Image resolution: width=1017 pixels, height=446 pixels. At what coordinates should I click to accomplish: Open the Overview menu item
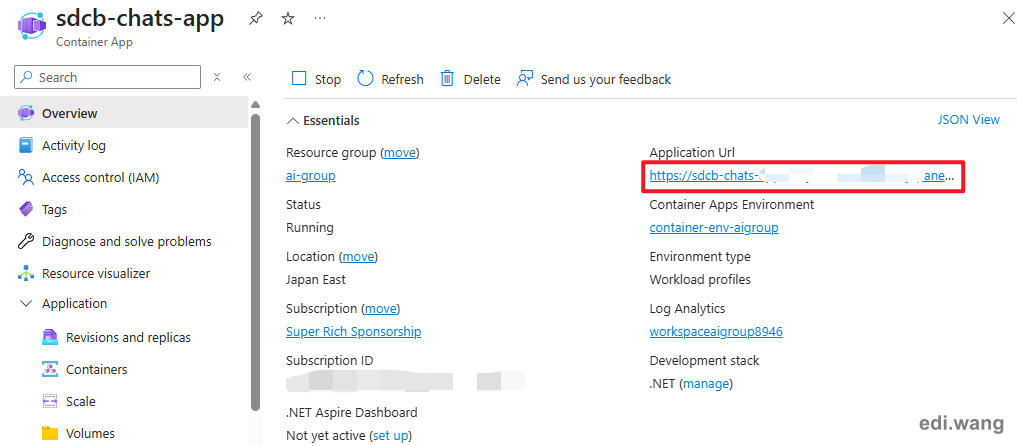click(124, 113)
